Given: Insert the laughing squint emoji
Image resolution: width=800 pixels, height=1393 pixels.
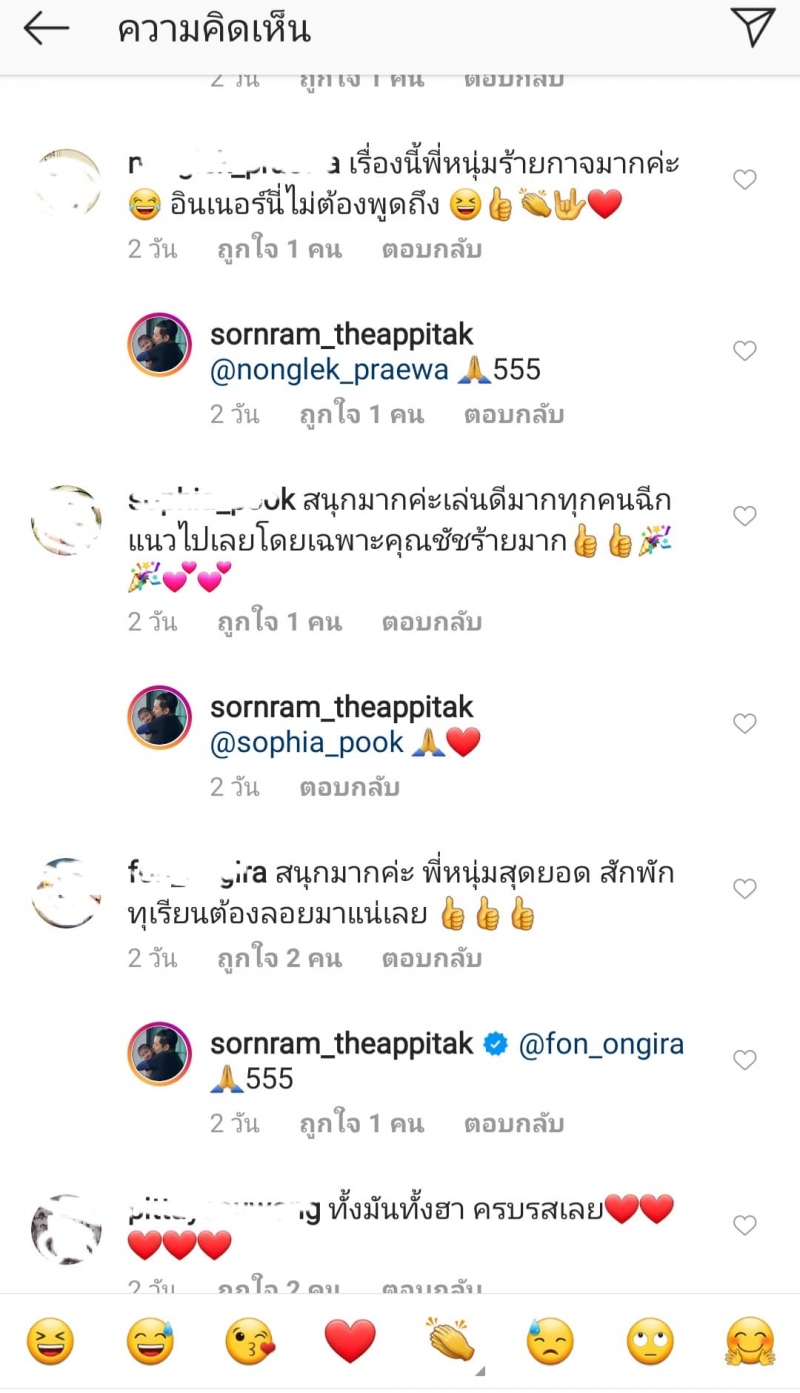Looking at the screenshot, I should (50, 1341).
